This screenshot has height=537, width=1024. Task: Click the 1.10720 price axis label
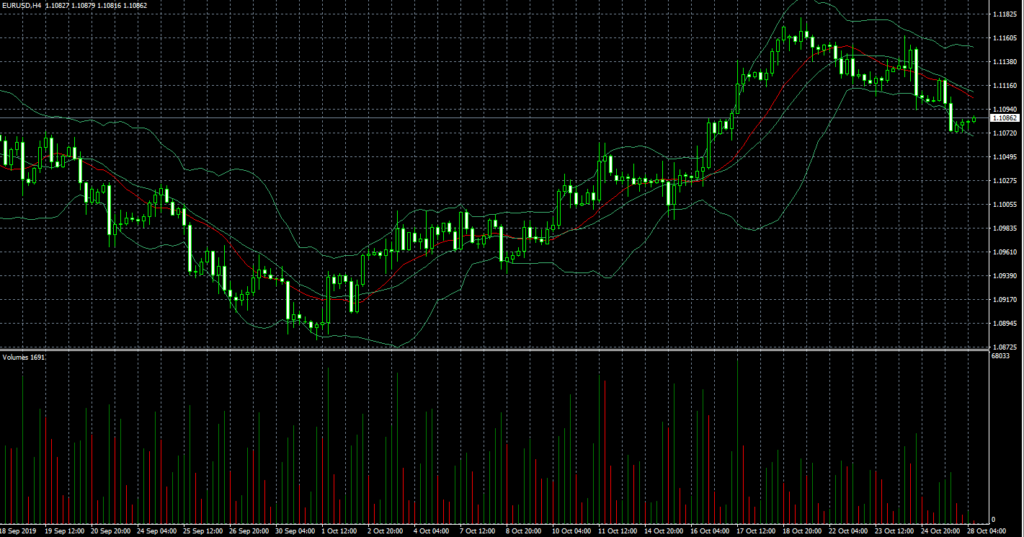[1004, 133]
